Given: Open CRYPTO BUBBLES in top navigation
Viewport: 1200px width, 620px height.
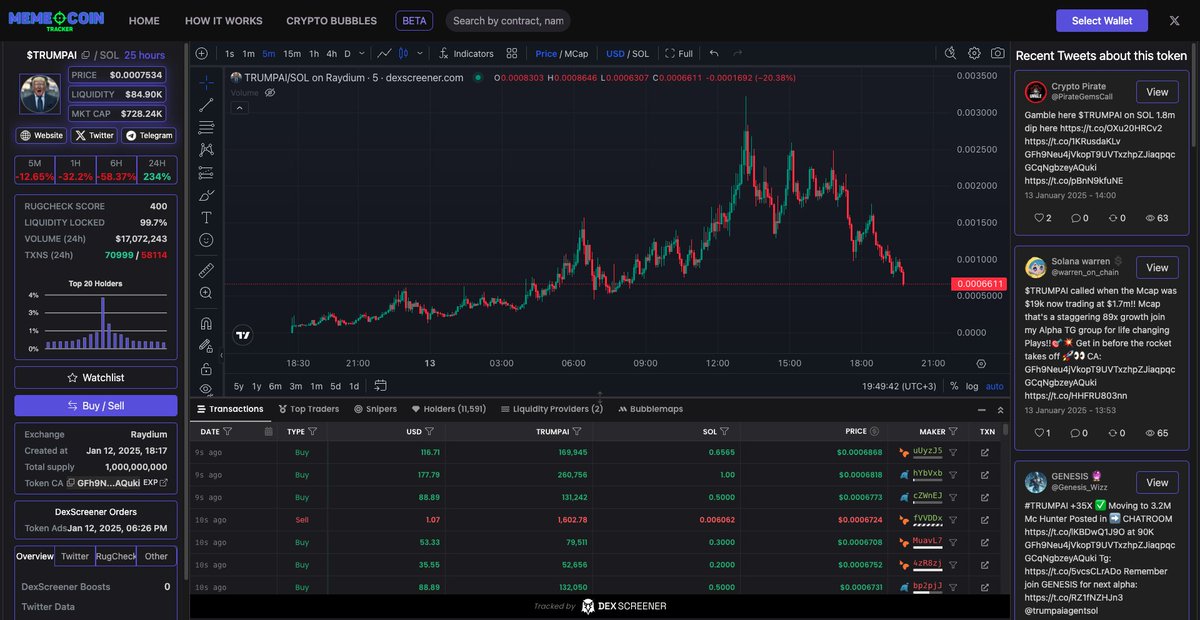Looking at the screenshot, I should tap(332, 20).
